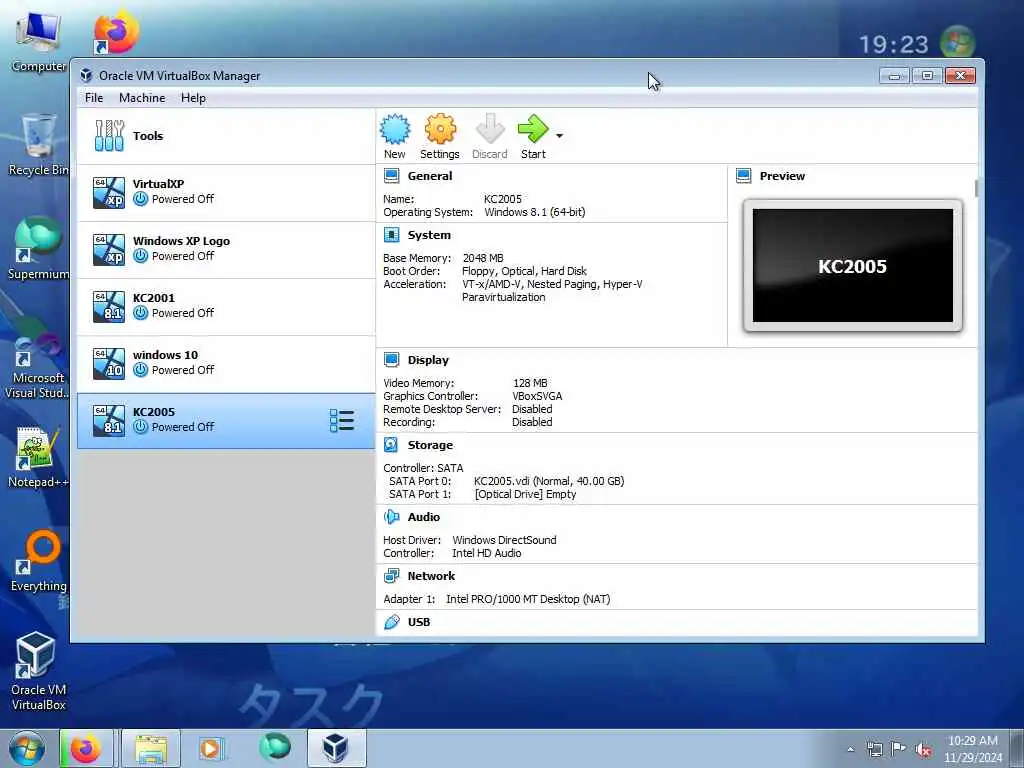Viewport: 1024px width, 768px height.
Task: Select the KC2001 machine icon
Action: pos(108,306)
